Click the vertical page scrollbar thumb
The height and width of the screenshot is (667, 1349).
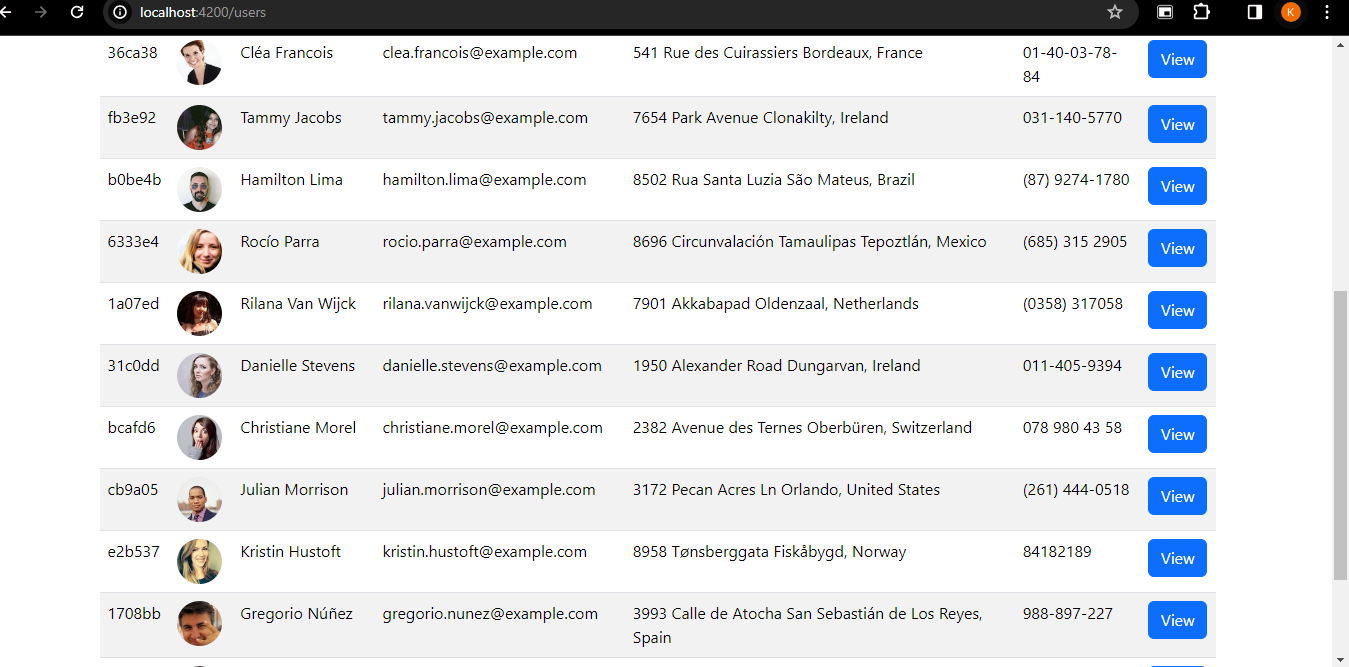(1340, 435)
